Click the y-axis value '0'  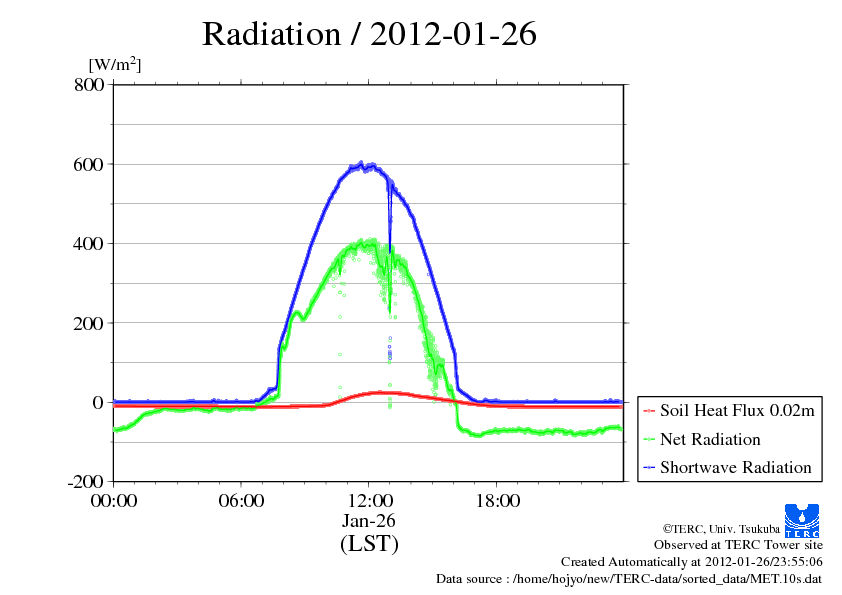pyautogui.click(x=98, y=402)
